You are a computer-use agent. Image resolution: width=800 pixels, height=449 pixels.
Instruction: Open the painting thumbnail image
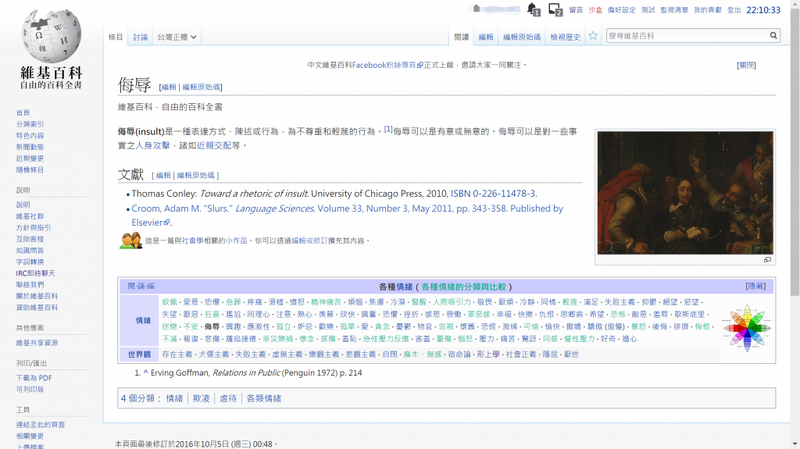click(685, 193)
